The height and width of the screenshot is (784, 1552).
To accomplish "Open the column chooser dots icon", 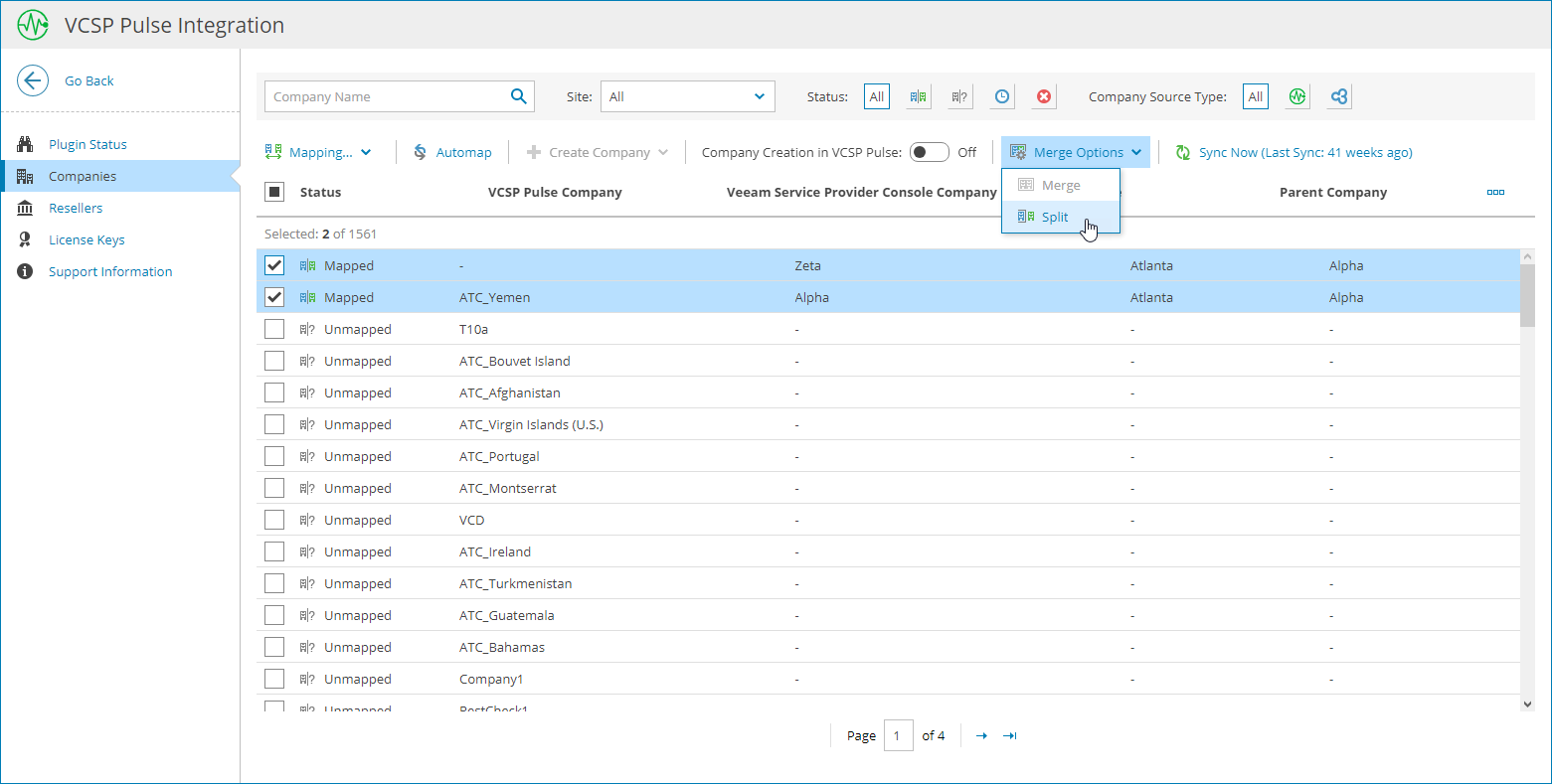I will [x=1495, y=192].
